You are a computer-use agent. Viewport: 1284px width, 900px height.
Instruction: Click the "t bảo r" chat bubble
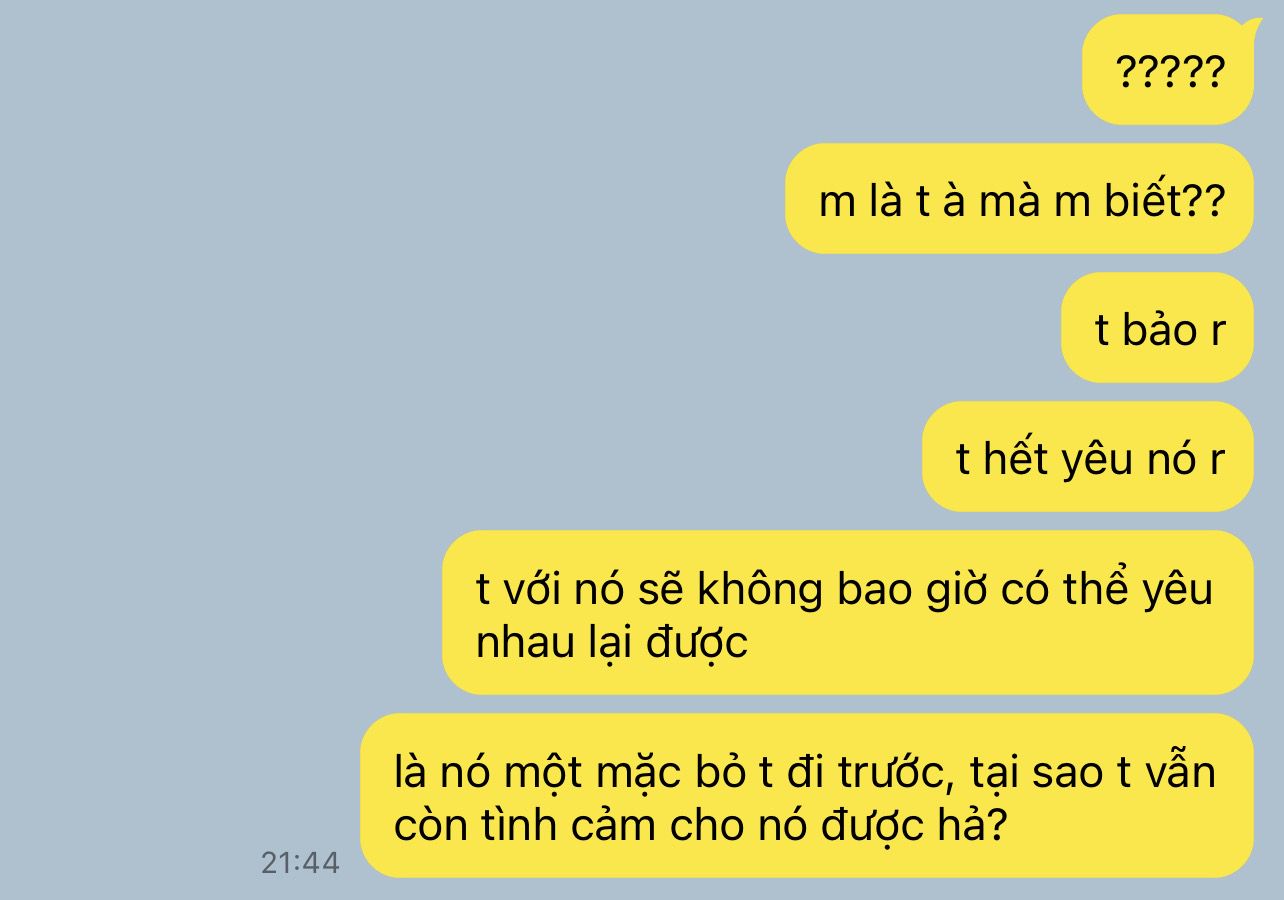(1157, 328)
